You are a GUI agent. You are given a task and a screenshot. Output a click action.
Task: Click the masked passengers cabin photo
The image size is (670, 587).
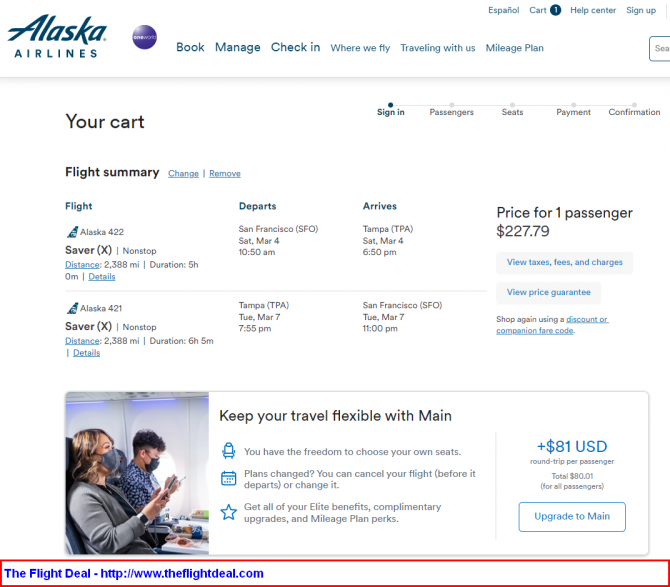pos(137,473)
